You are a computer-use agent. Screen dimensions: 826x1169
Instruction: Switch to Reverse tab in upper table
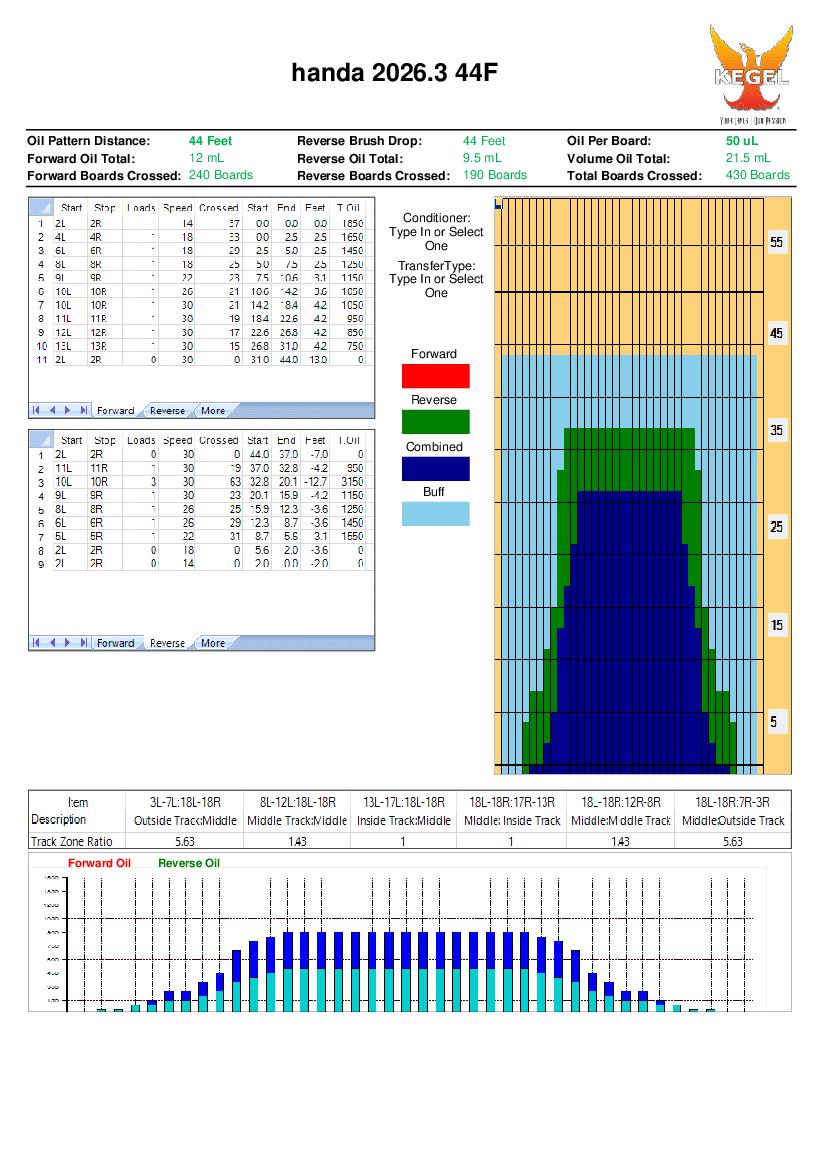point(167,410)
